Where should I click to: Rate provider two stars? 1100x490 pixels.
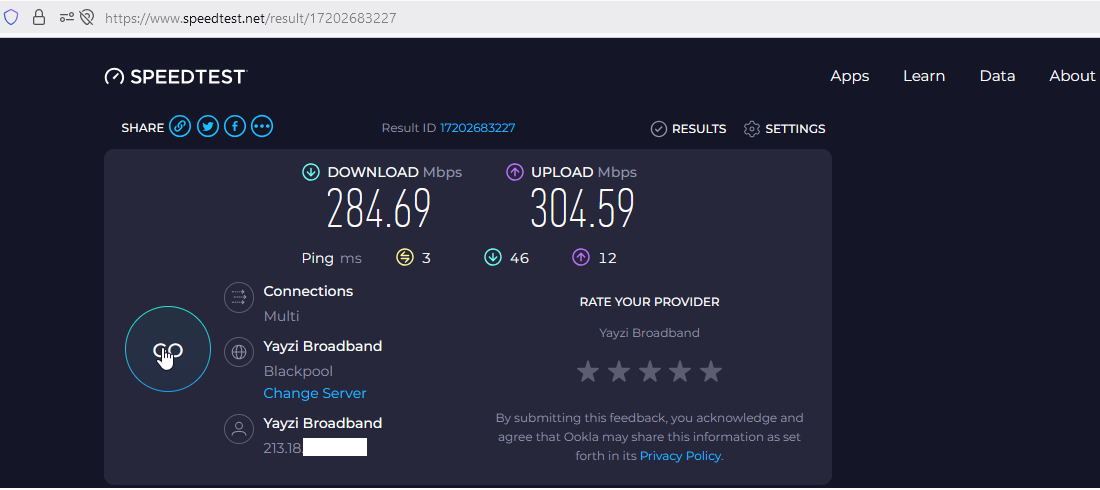point(618,371)
